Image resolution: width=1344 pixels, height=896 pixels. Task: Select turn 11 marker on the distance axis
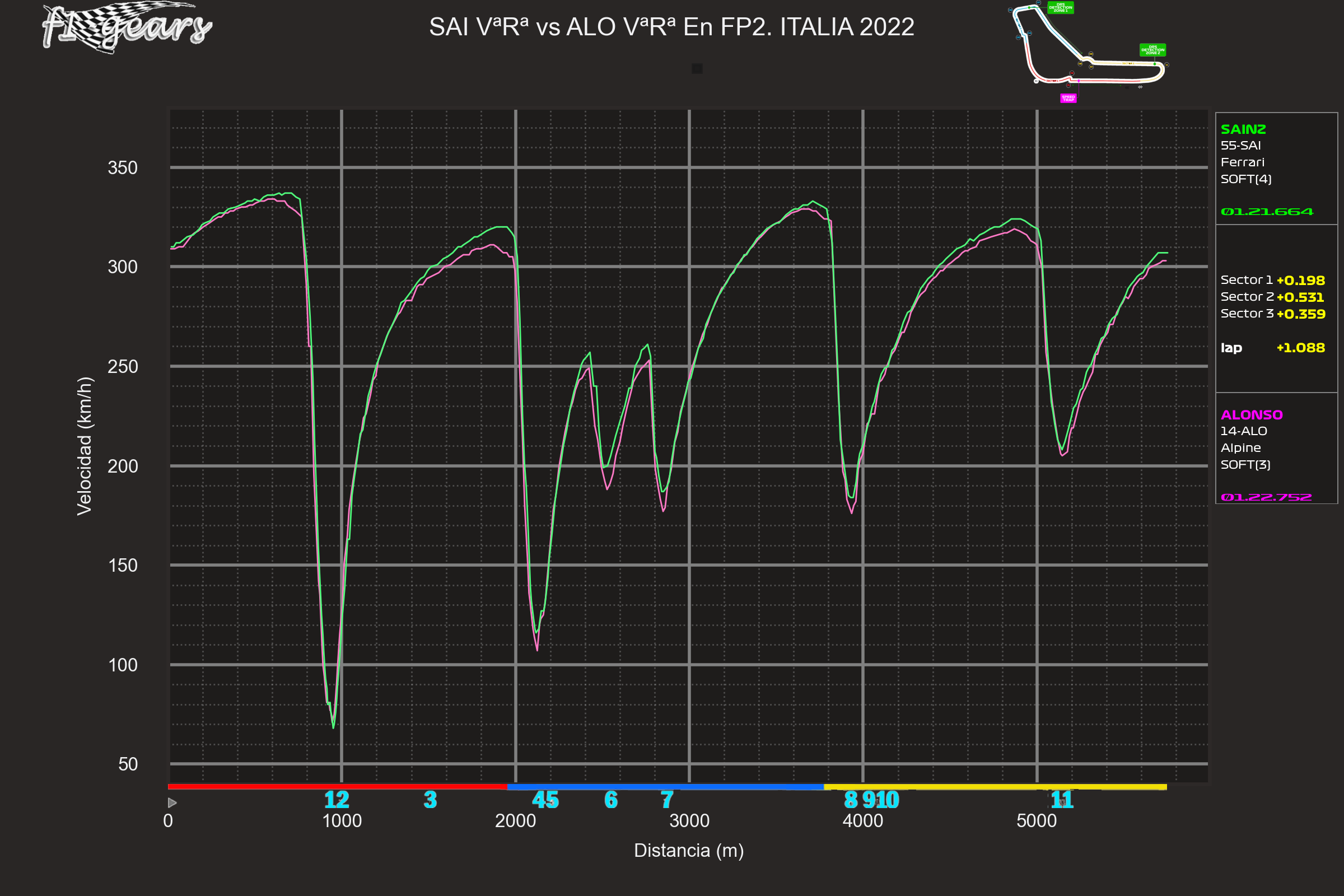coord(1062,800)
